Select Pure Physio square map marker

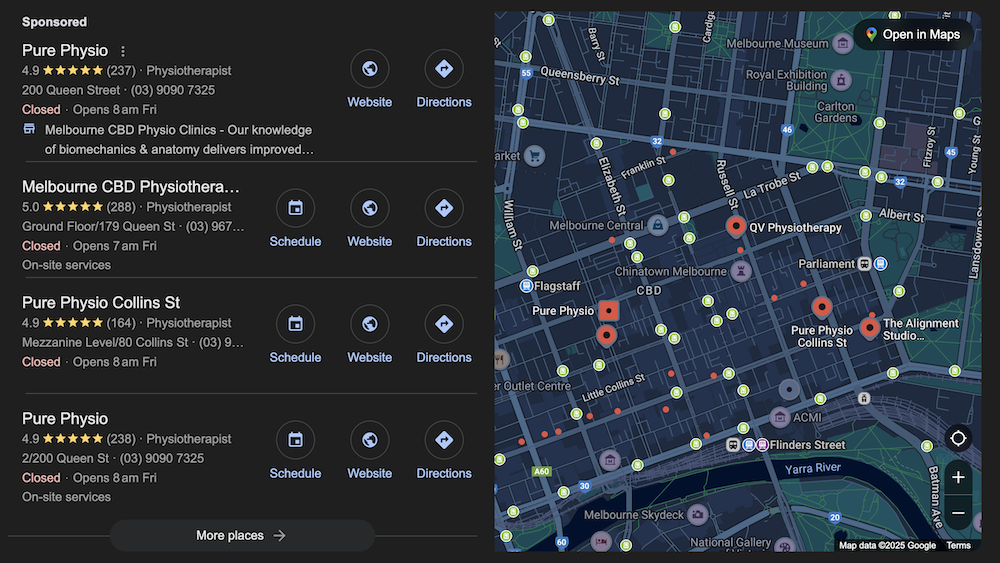[608, 311]
